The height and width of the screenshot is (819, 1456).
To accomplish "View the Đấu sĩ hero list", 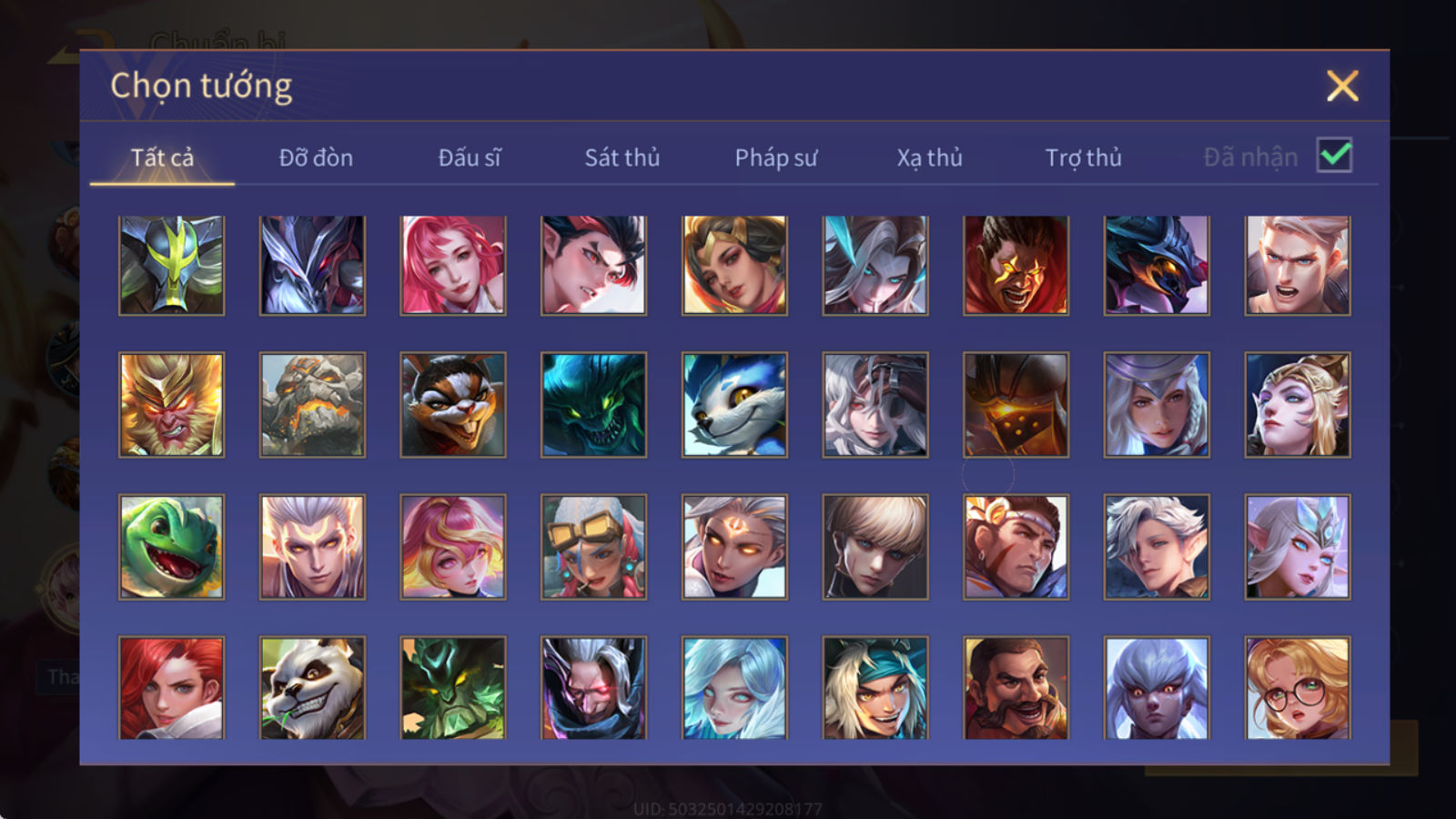I will [469, 157].
